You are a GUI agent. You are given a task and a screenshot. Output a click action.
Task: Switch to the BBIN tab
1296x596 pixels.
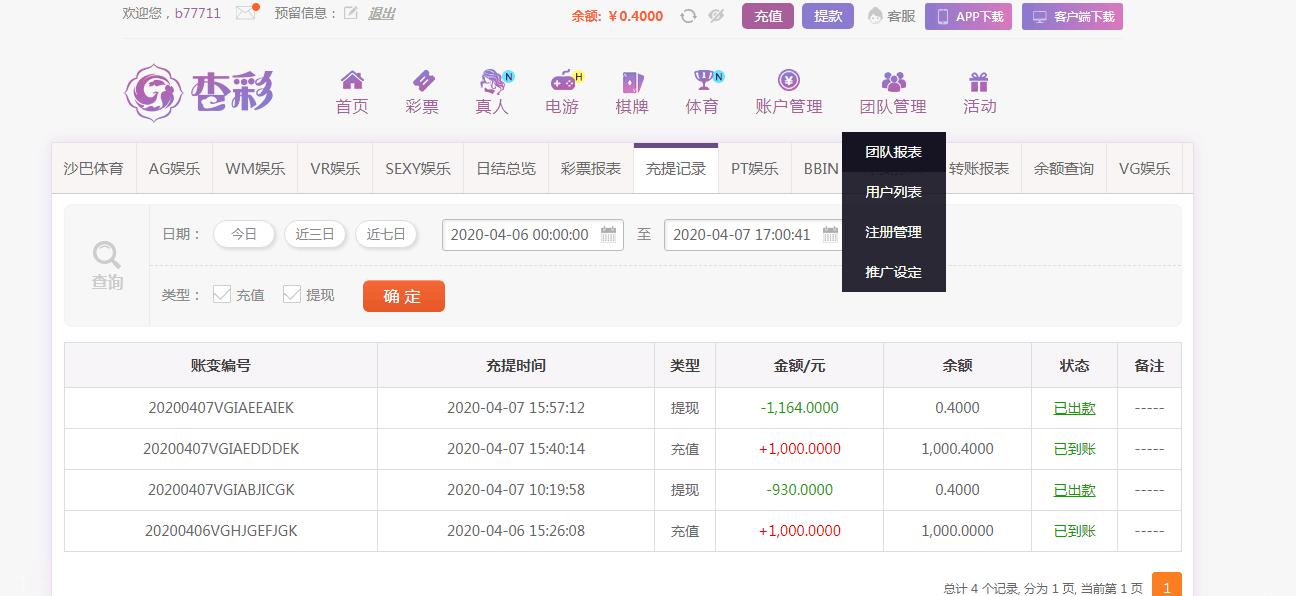coord(818,169)
